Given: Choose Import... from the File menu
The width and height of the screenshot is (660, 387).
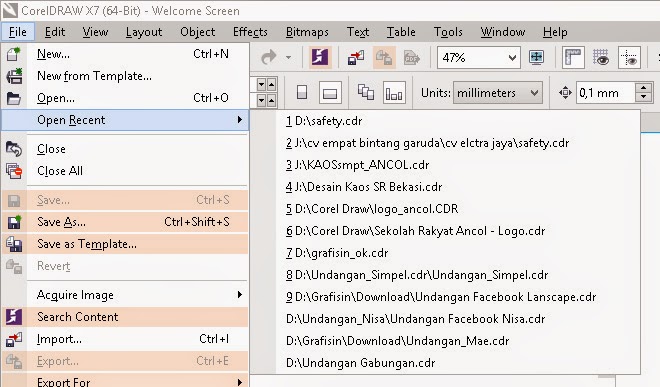Looking at the screenshot, I should [125, 339].
